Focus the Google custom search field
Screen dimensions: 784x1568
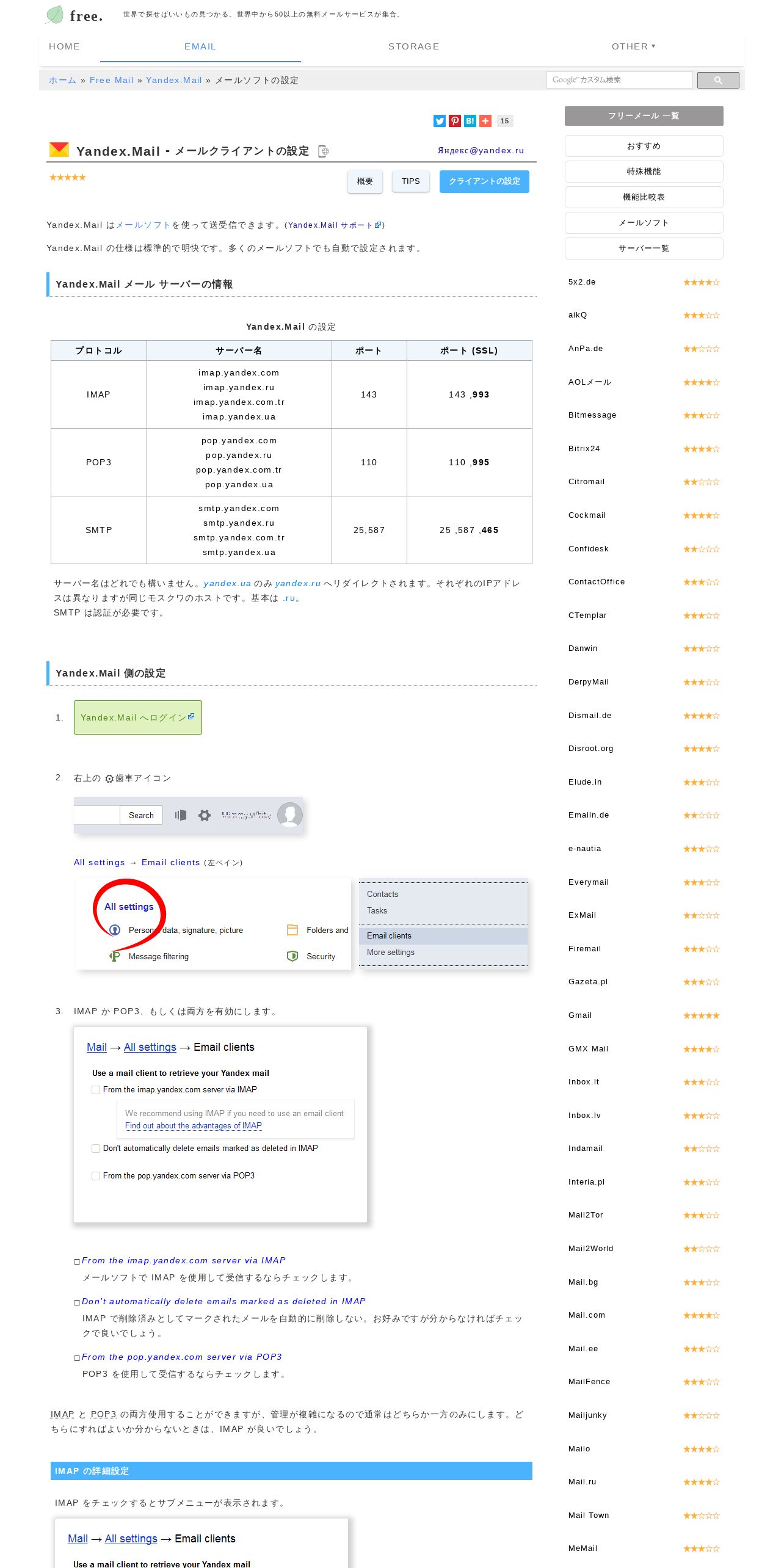coord(619,80)
